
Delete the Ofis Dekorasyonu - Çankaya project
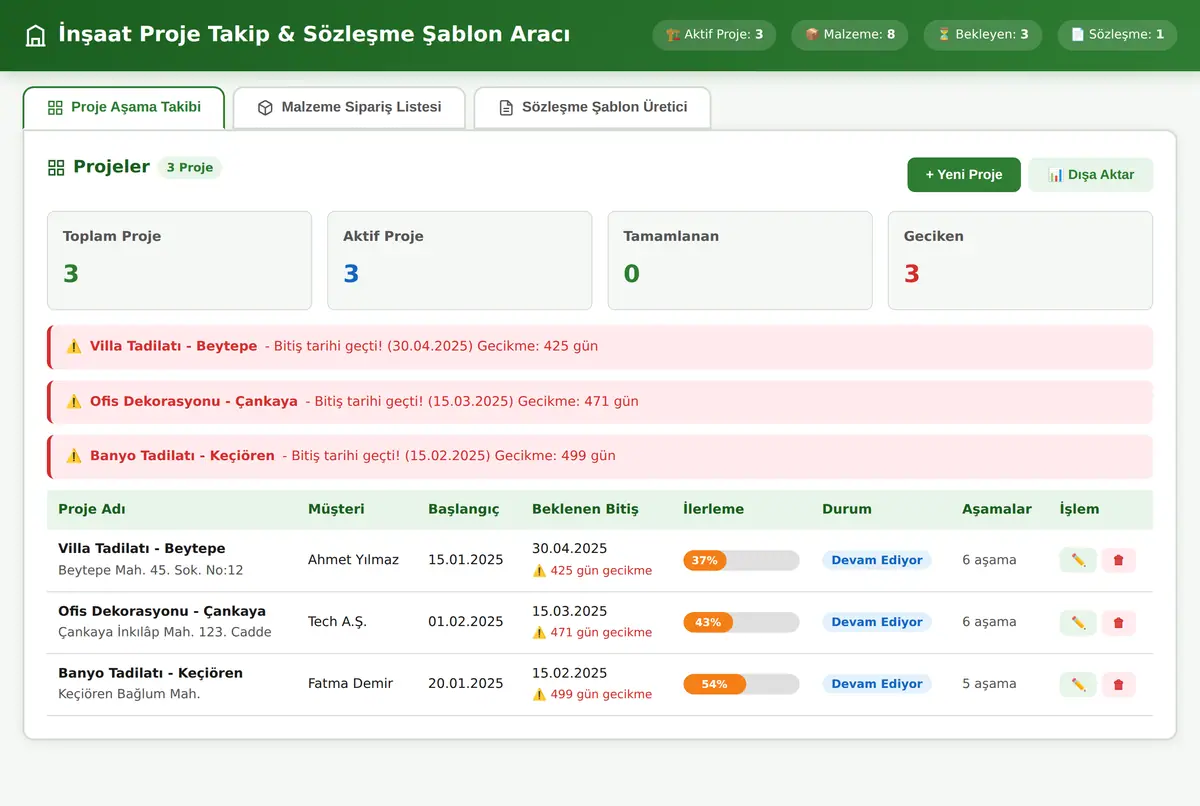(x=1118, y=622)
